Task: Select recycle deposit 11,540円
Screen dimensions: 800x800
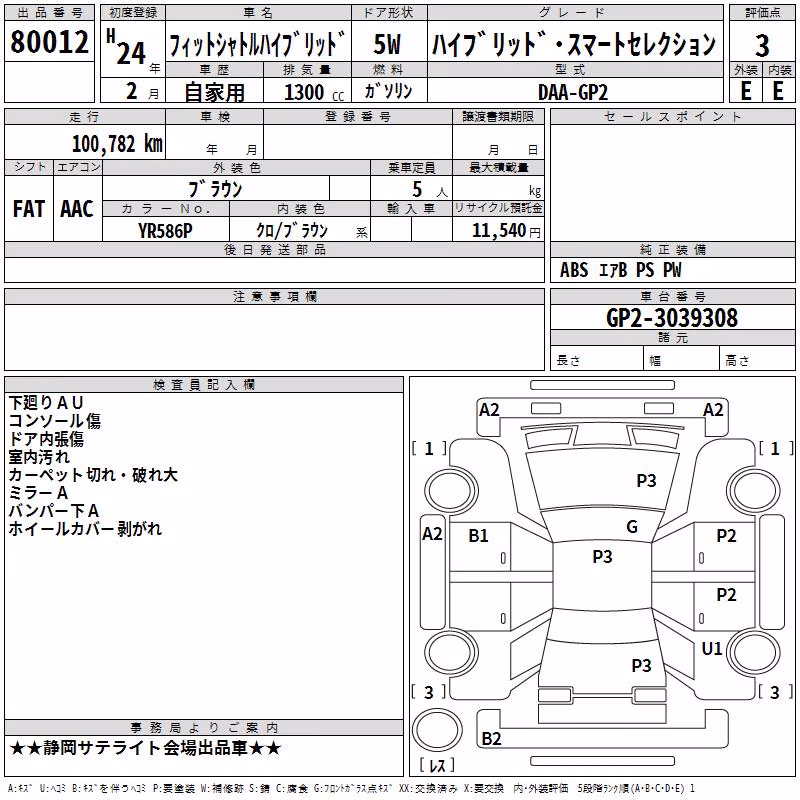Action: 506,231
